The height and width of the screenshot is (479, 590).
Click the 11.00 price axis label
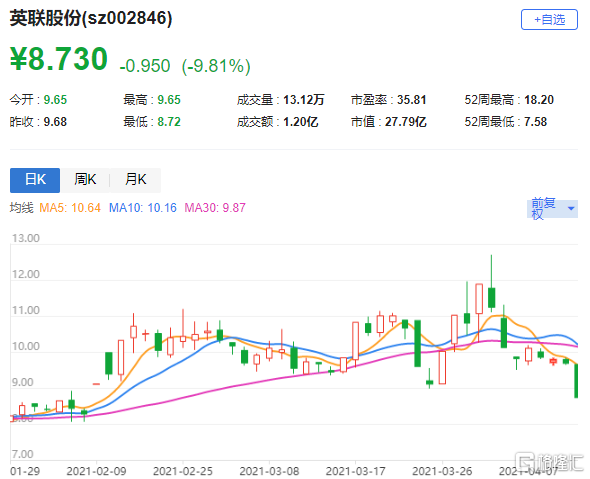[x=26, y=310]
